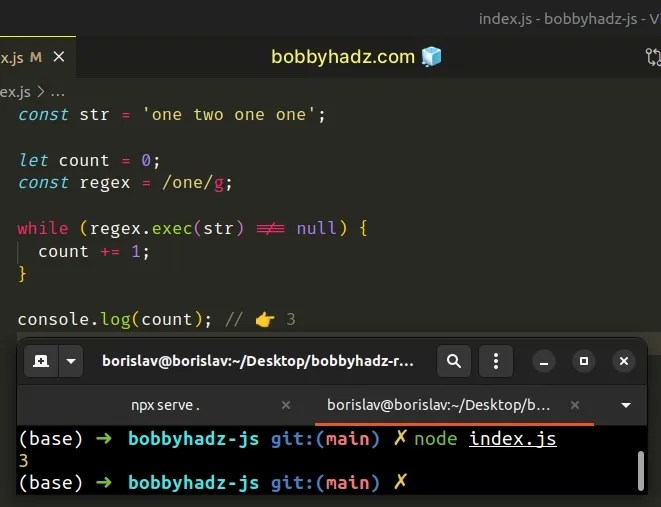Maximize the terminal window

(584, 361)
